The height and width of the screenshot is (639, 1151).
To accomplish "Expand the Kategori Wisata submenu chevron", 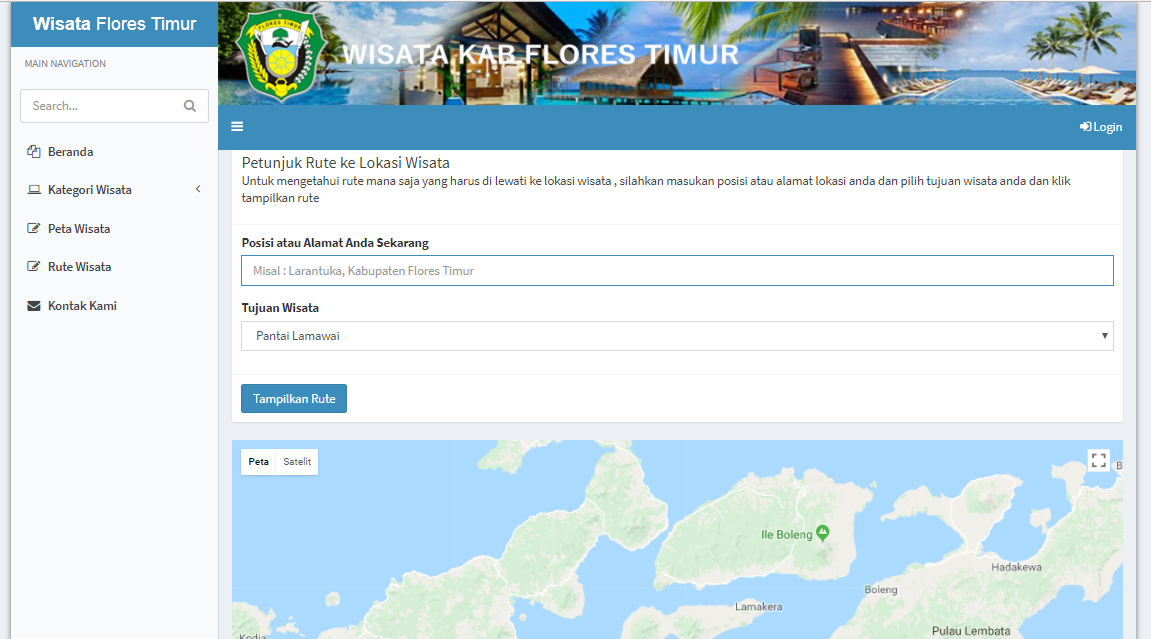I will click(197, 189).
